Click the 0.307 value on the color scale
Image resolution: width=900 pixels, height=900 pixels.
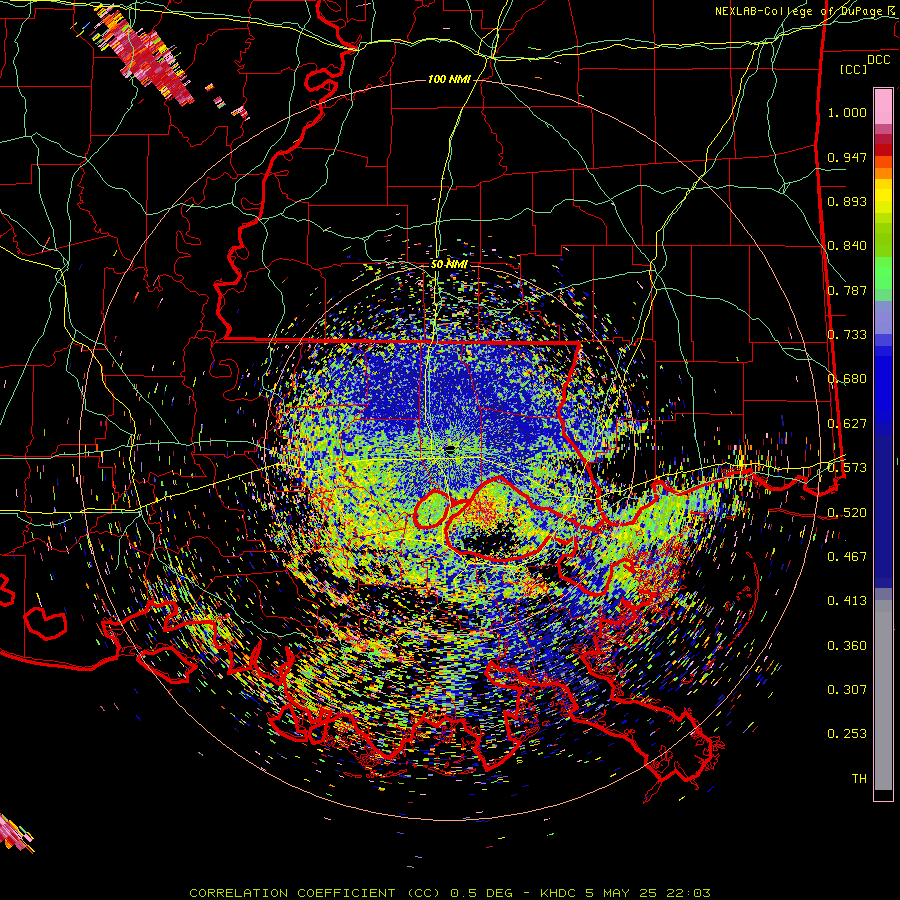847,690
